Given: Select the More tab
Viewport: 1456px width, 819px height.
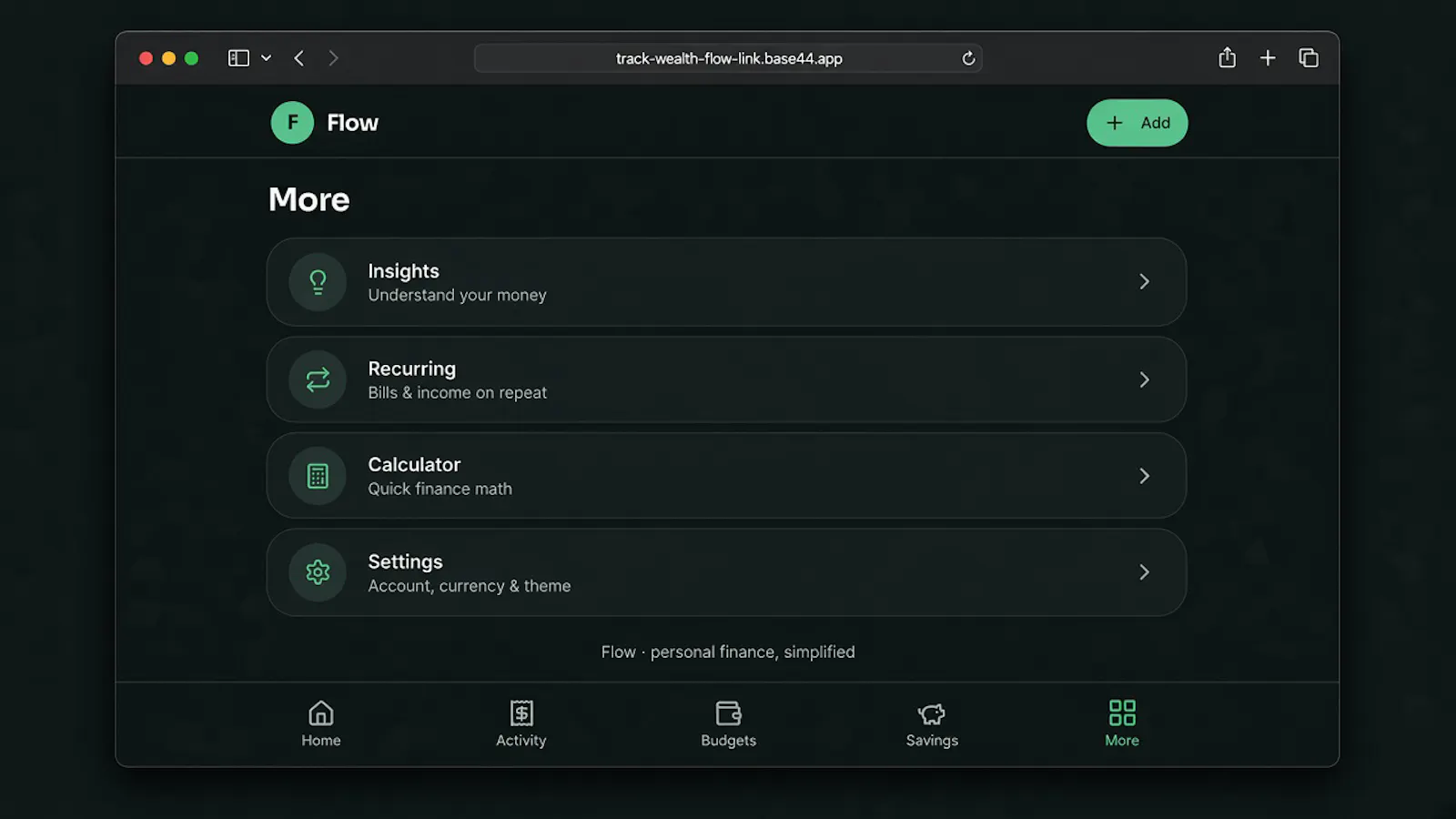Looking at the screenshot, I should [x=1122, y=724].
